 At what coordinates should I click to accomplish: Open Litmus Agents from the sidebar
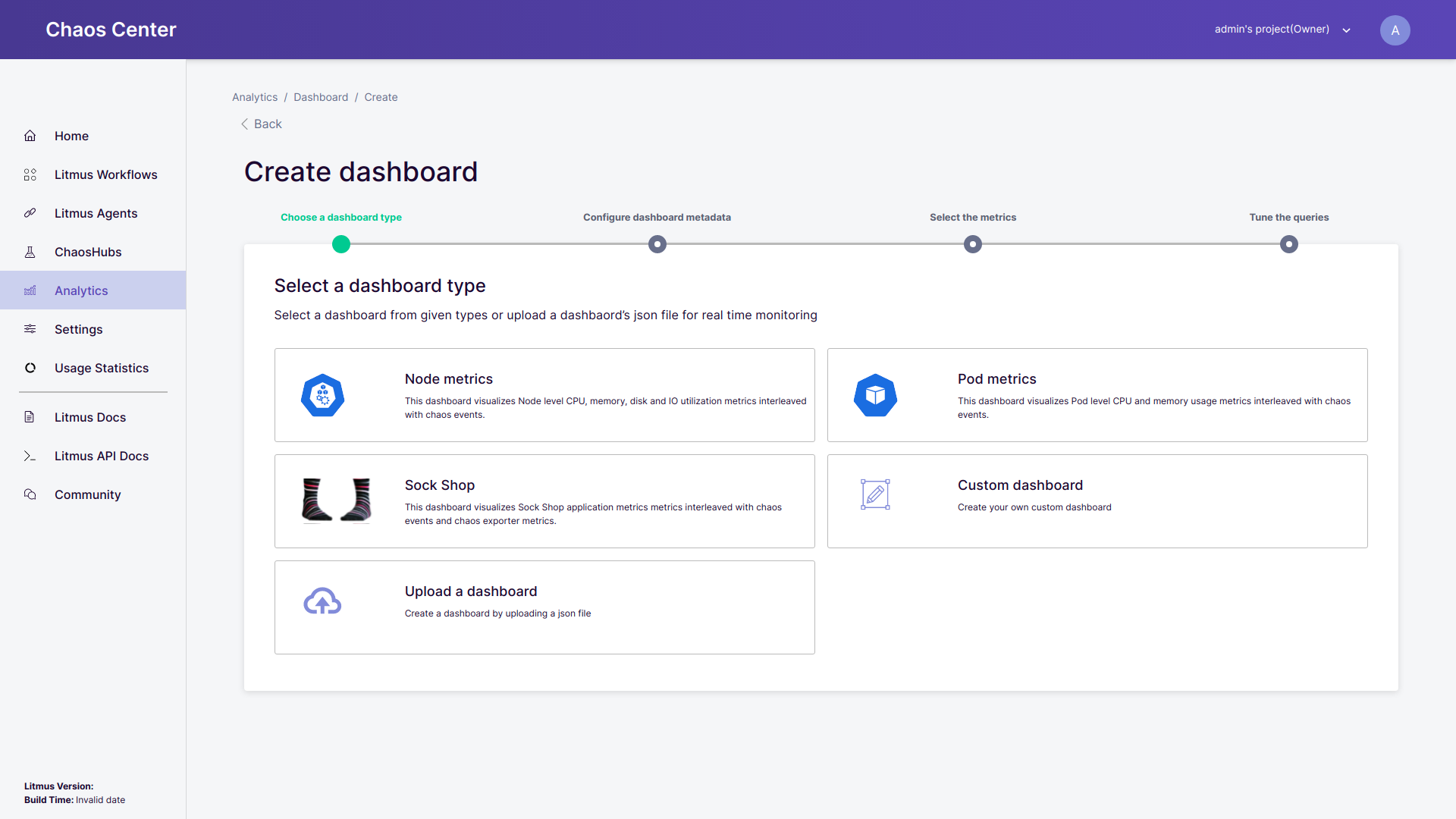tap(96, 213)
